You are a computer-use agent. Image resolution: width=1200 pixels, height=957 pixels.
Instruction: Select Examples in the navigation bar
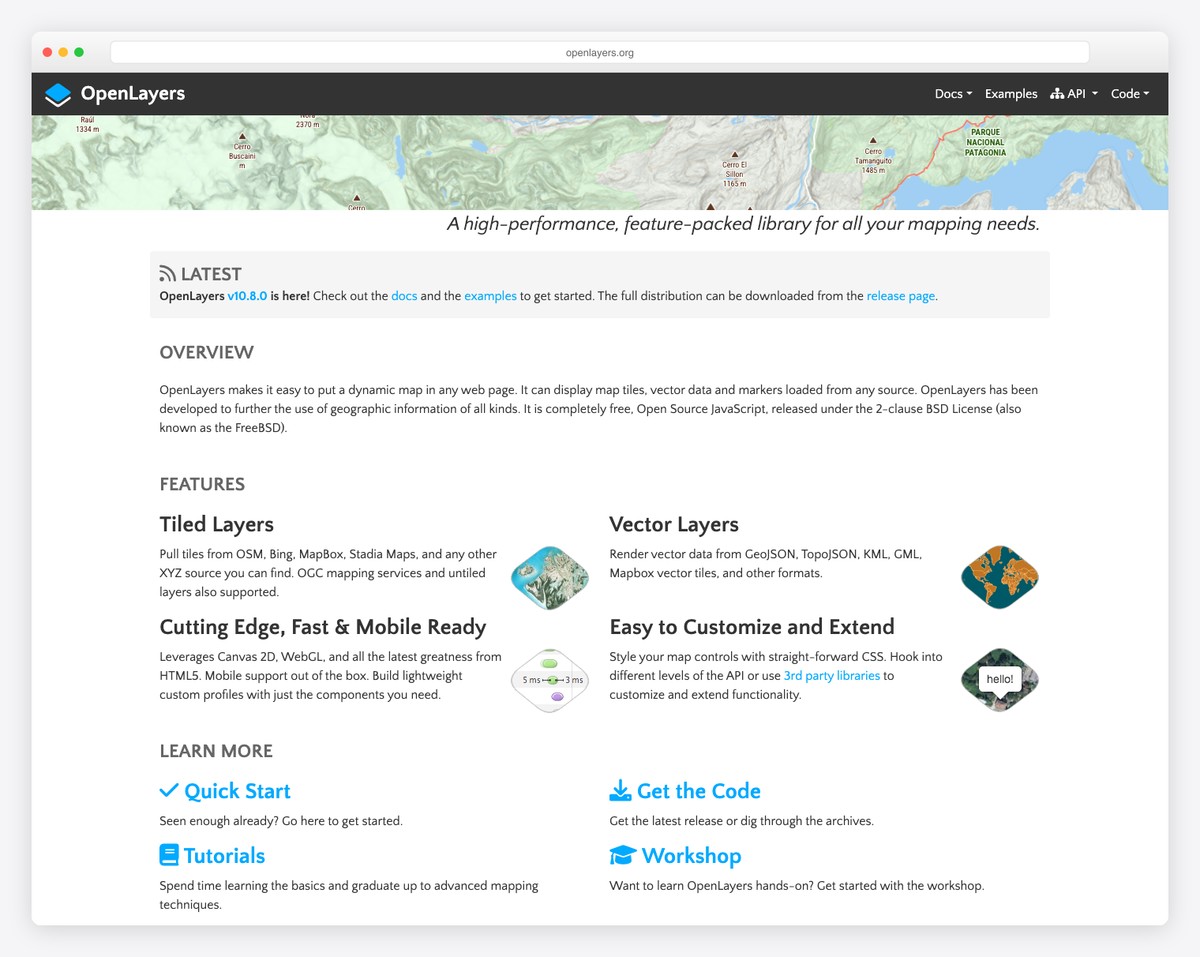1010,93
